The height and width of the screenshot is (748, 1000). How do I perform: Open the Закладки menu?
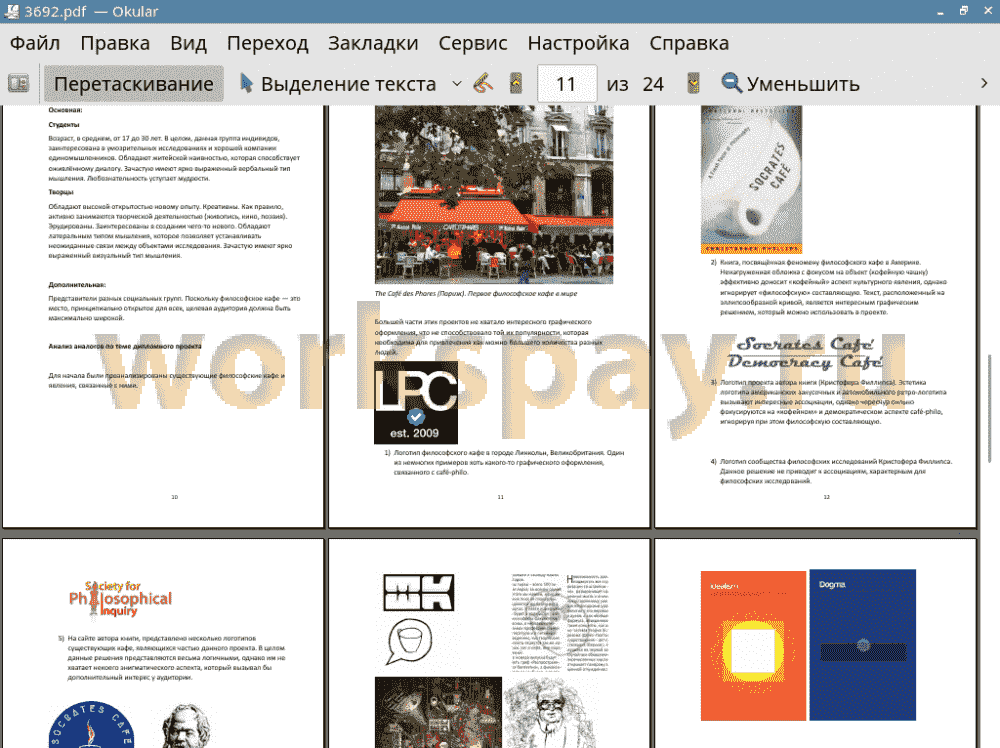(x=373, y=43)
